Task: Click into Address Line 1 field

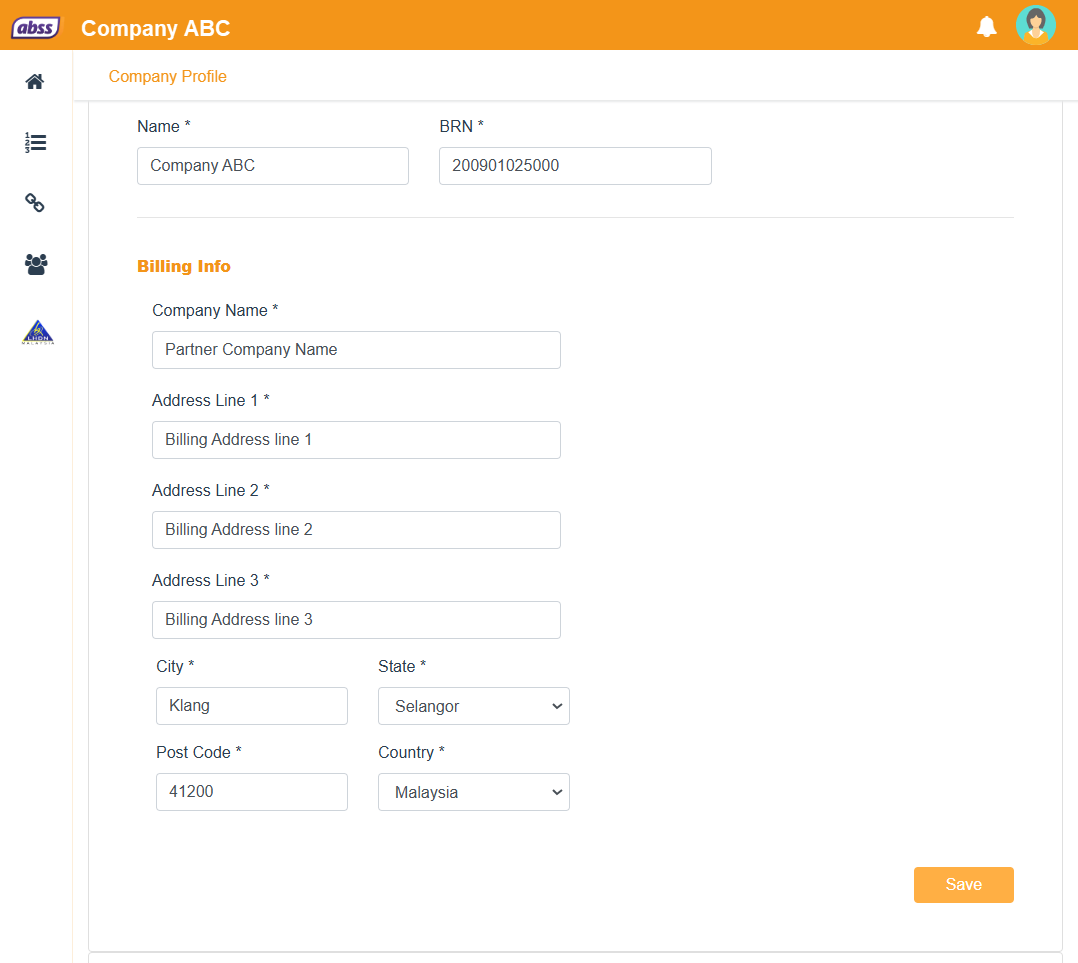Action: (x=356, y=440)
